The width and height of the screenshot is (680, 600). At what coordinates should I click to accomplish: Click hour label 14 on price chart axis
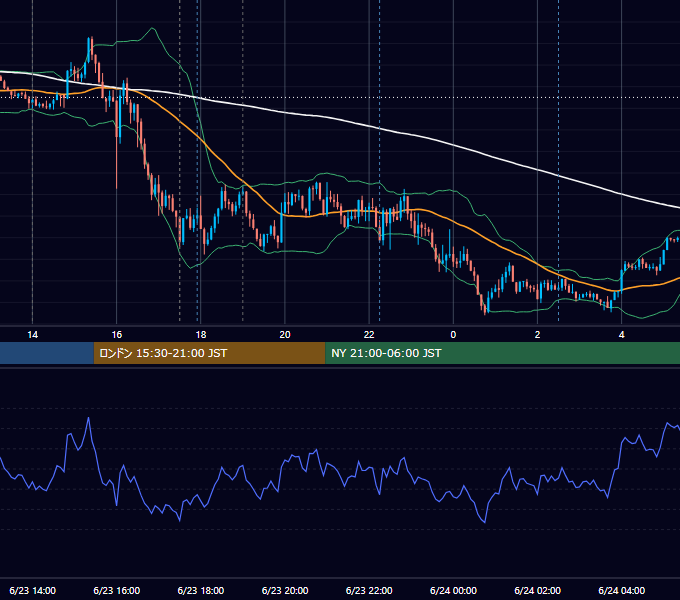tap(33, 335)
